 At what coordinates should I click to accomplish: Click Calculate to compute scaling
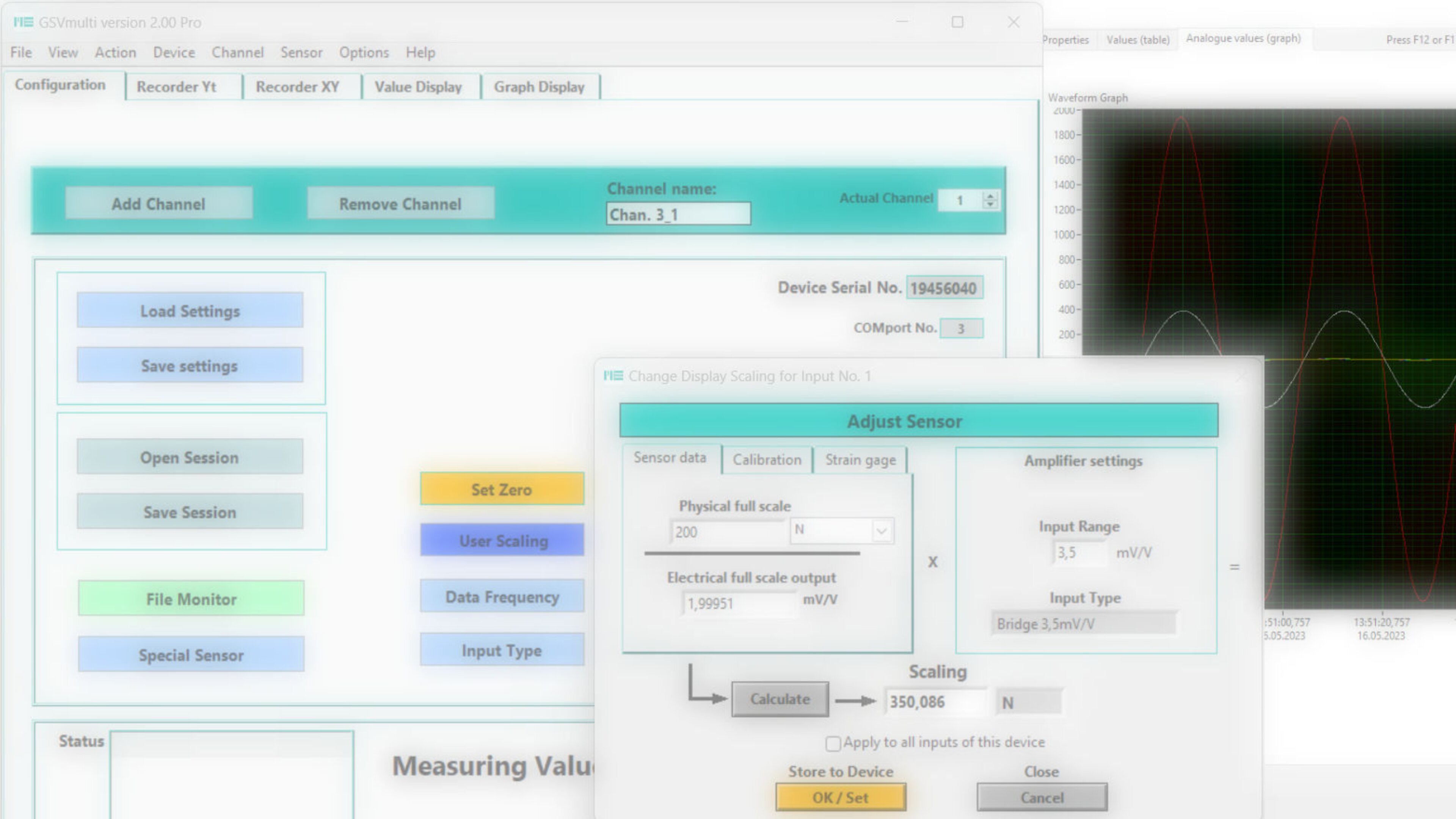click(780, 698)
